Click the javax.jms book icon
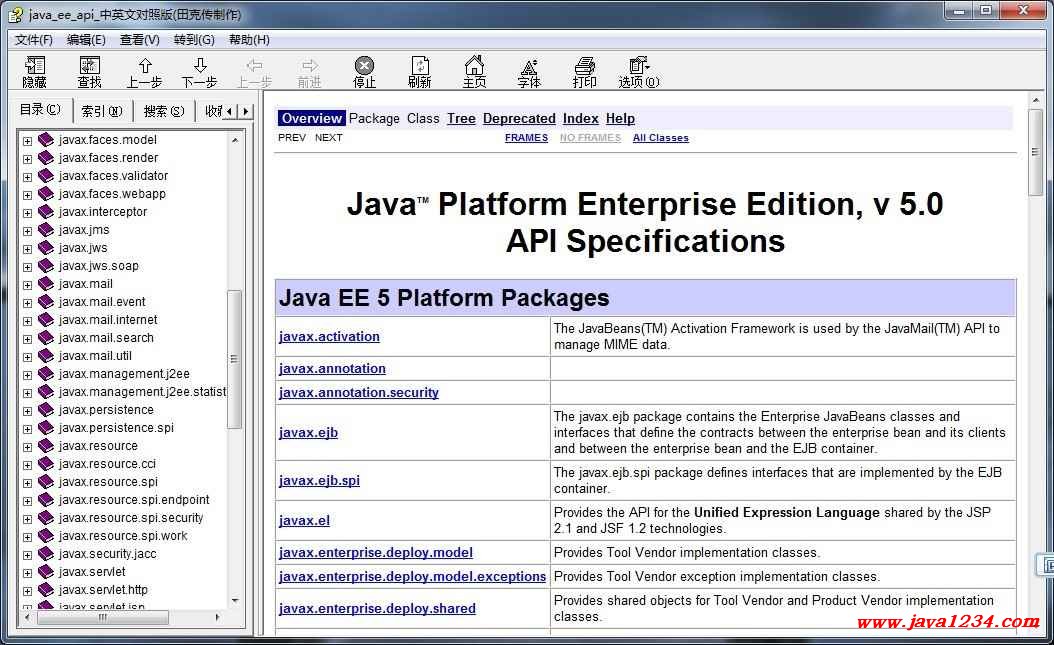Screen dimensions: 1054x645 coord(46,230)
